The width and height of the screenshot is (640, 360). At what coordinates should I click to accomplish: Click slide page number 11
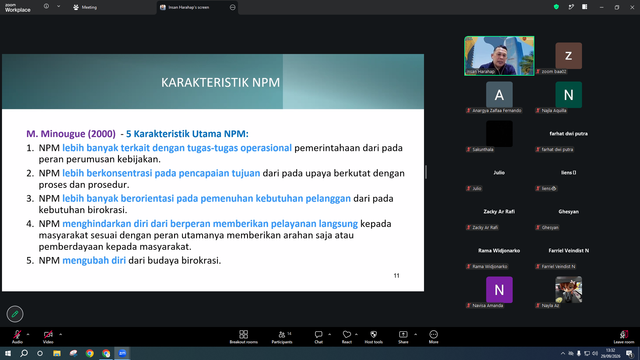(396, 276)
